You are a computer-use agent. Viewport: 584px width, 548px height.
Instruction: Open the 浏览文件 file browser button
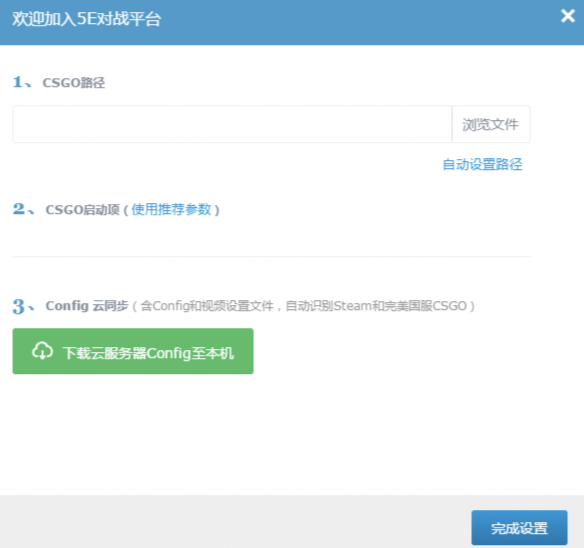(x=491, y=124)
